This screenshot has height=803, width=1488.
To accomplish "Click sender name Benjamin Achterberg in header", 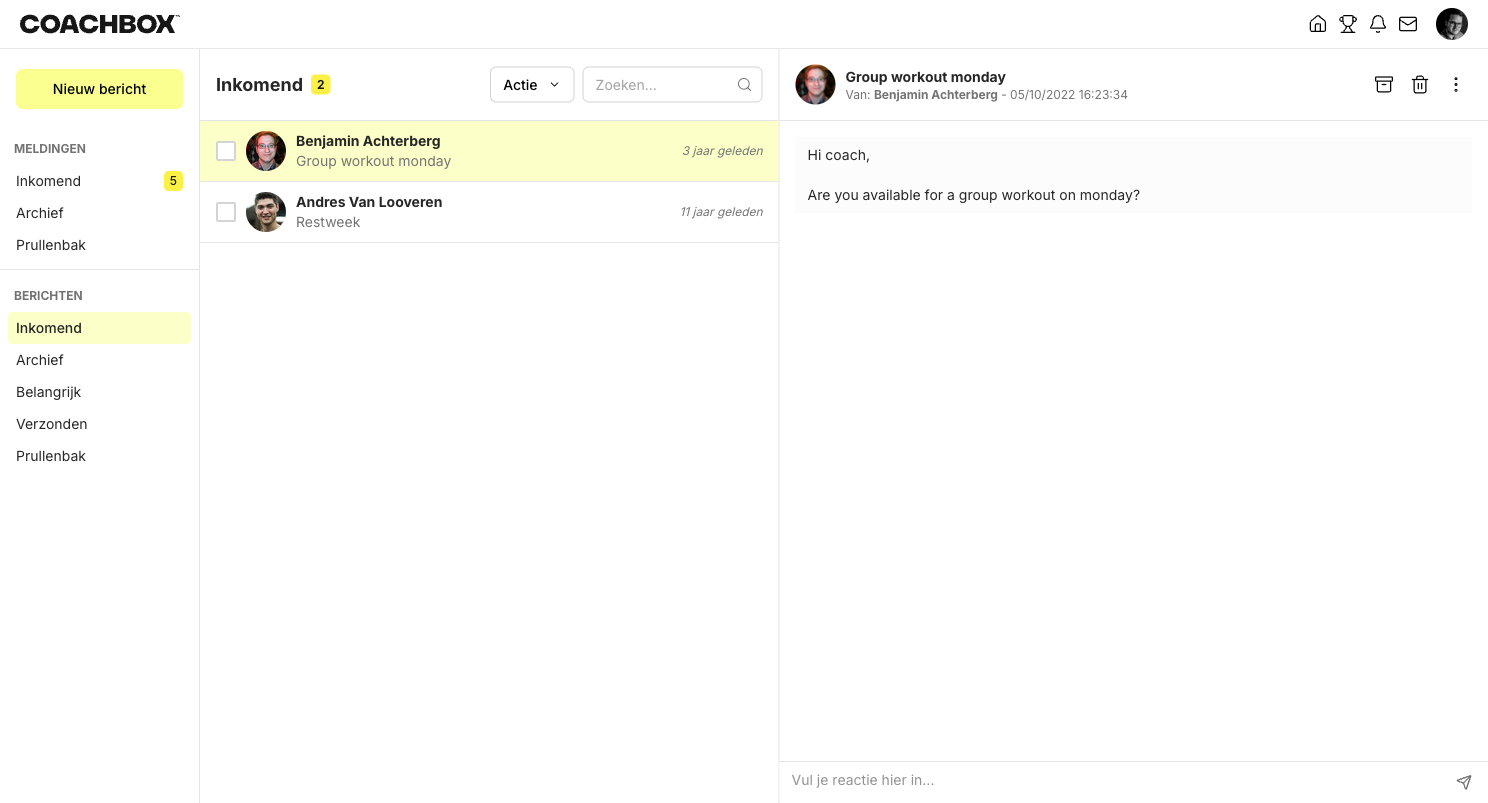I will [x=935, y=95].
